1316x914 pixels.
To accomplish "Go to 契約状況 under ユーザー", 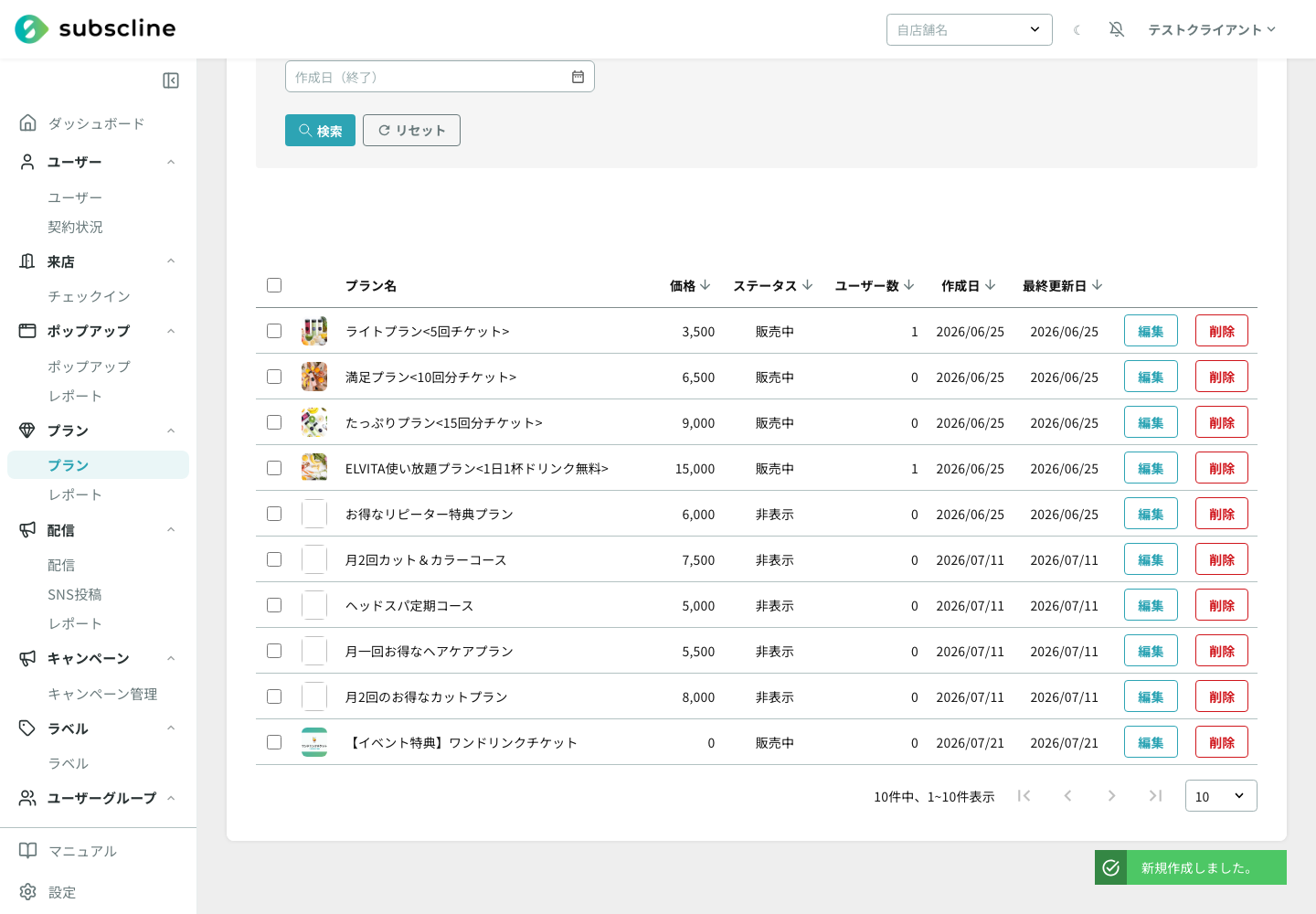I will coord(75,227).
